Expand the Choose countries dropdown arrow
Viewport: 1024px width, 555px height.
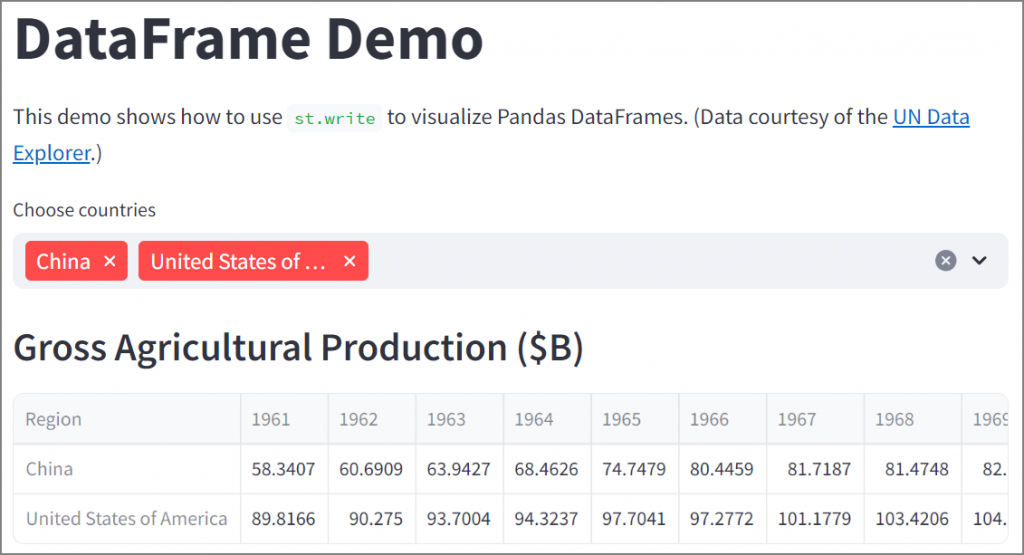[980, 261]
